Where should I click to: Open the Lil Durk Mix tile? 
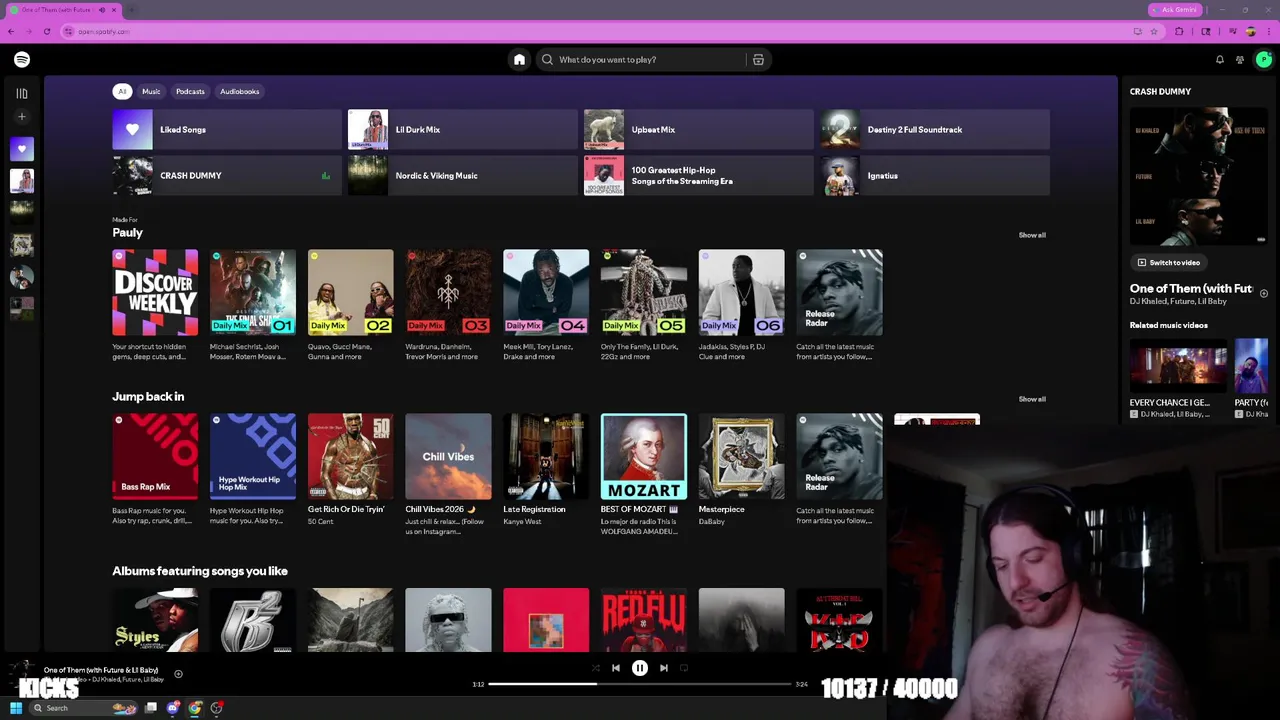pos(463,129)
